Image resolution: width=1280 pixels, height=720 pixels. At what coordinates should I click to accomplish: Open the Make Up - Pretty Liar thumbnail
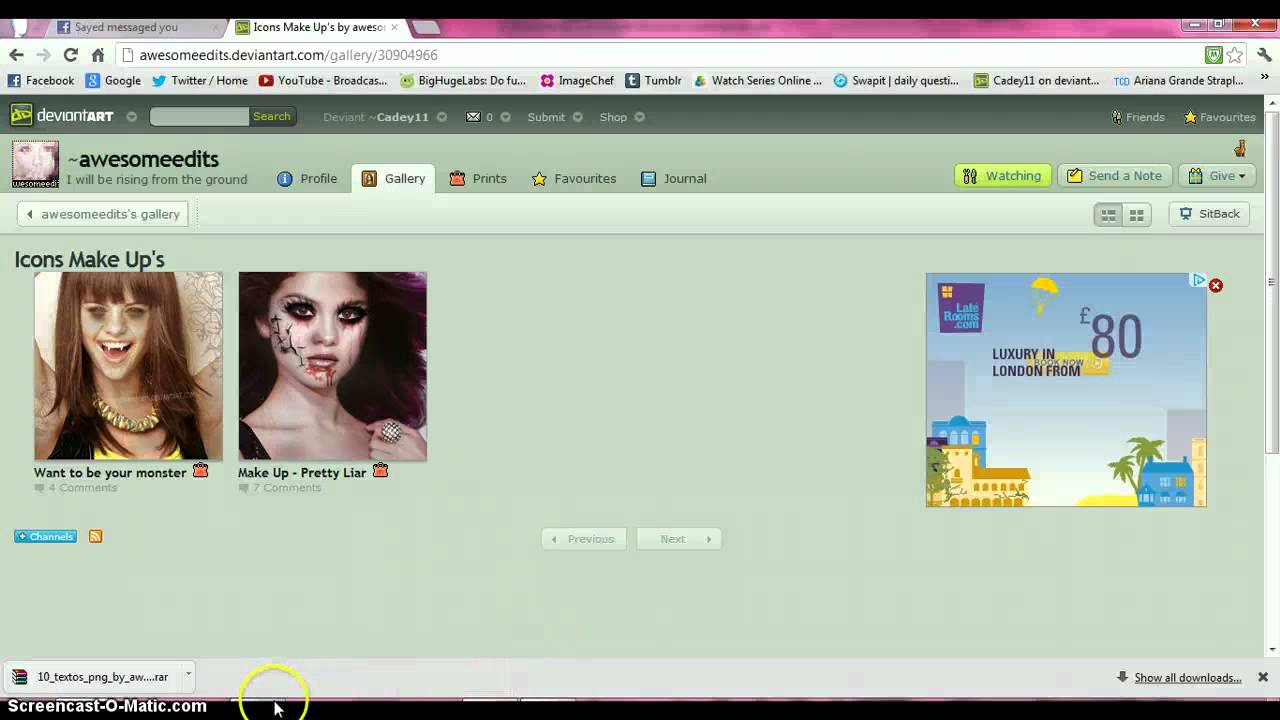(x=333, y=366)
